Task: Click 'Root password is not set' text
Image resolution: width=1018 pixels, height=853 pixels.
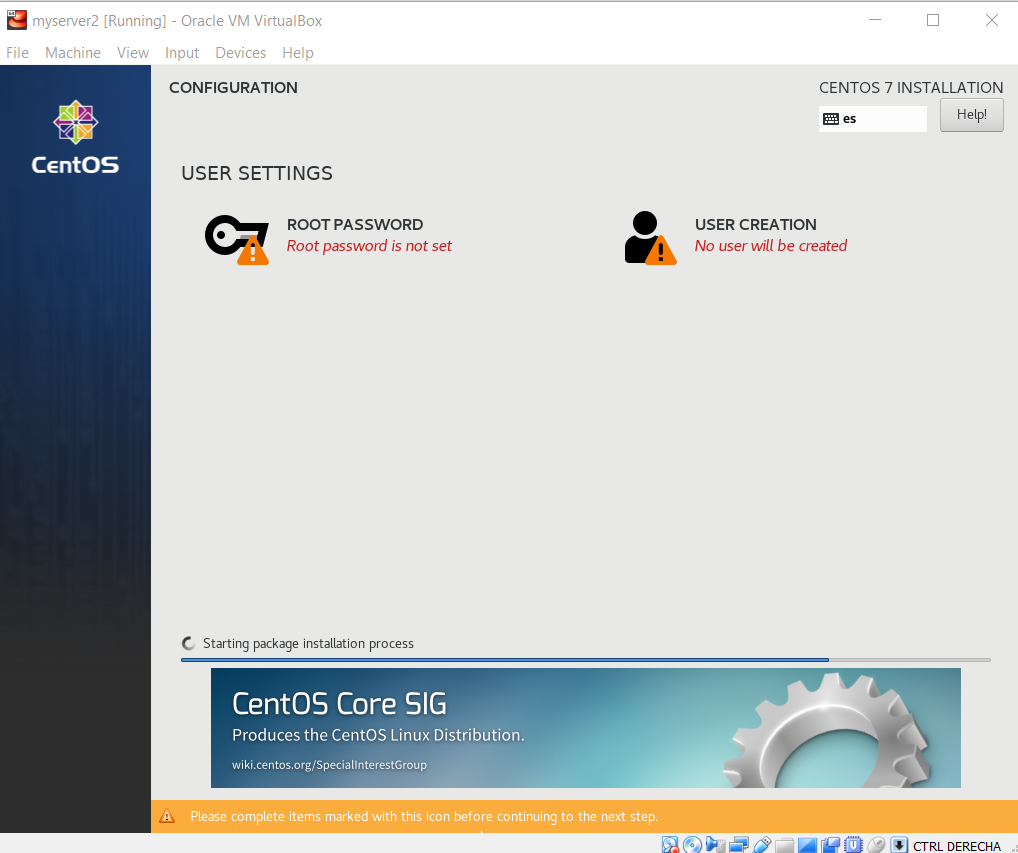Action: 369,246
